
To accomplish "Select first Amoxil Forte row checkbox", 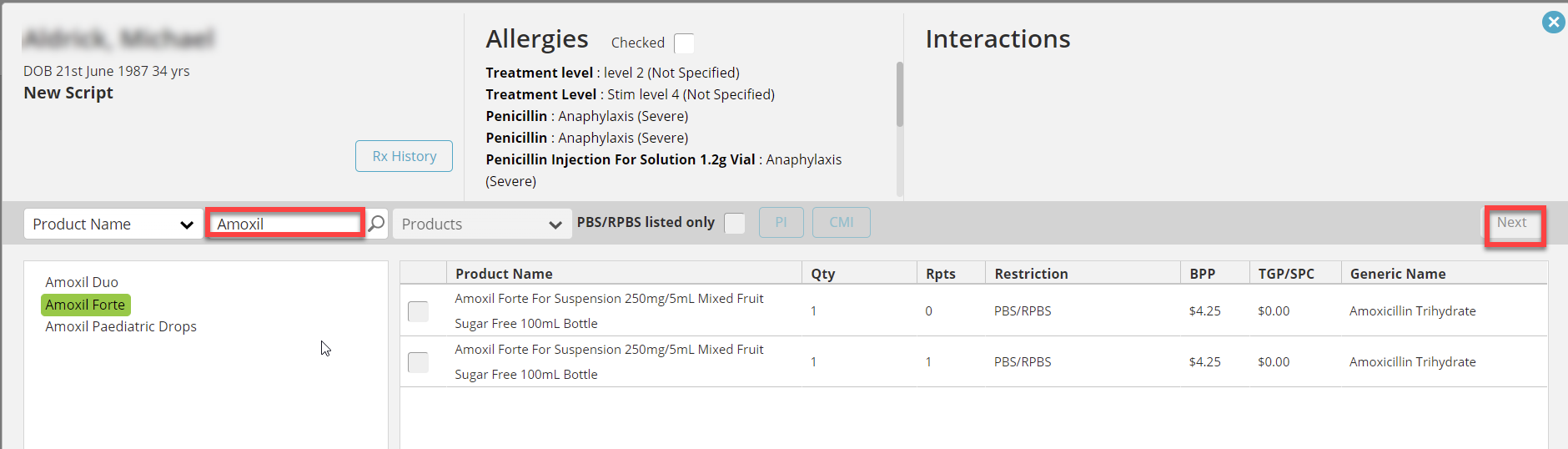I will click(x=418, y=311).
